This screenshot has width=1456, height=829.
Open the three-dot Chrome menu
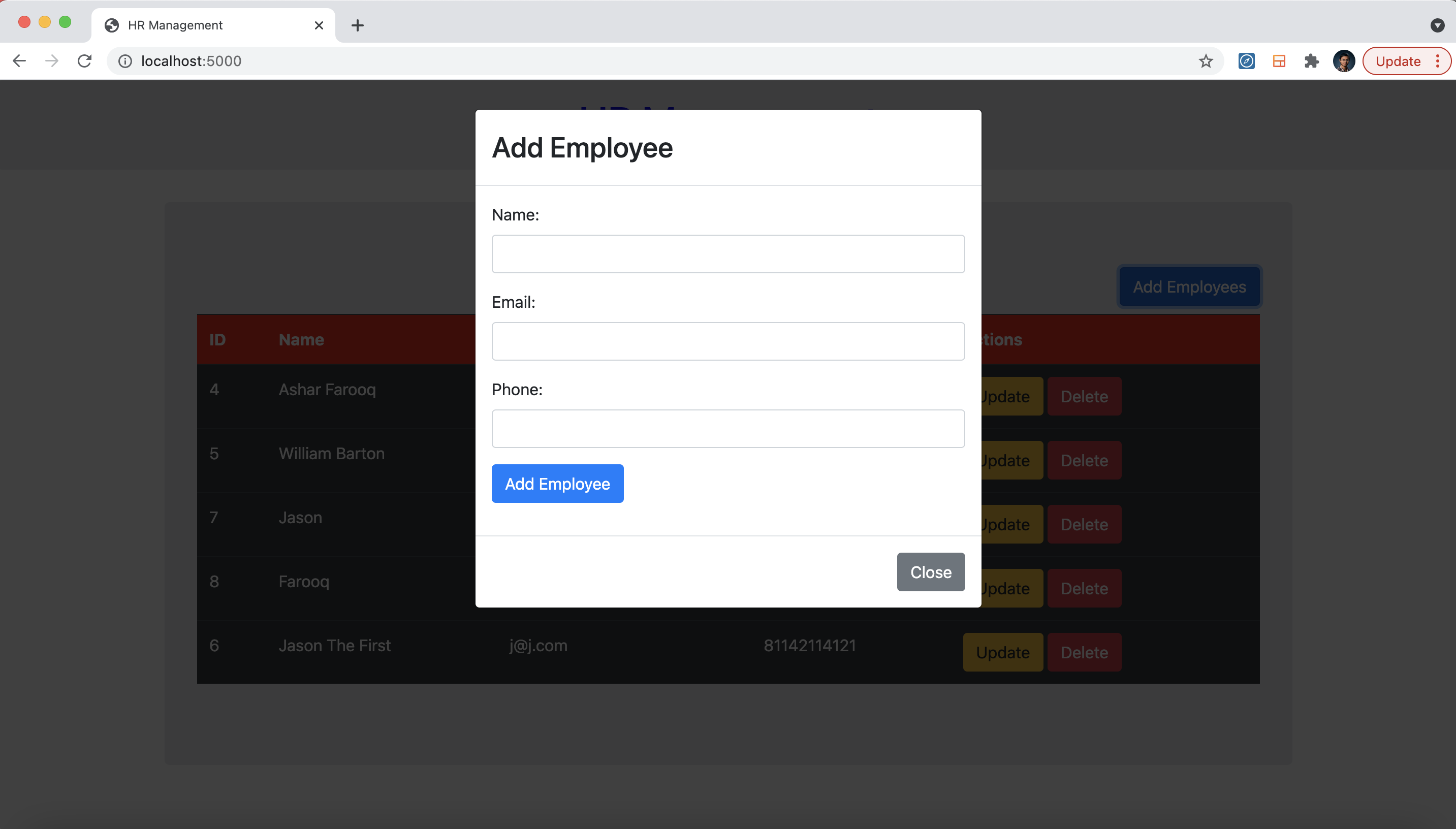click(x=1438, y=61)
